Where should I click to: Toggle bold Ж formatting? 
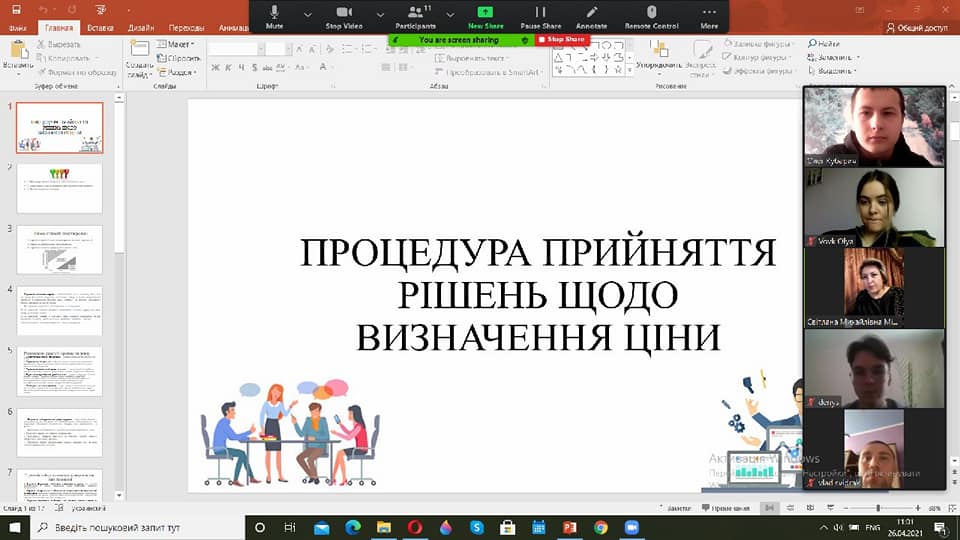pyautogui.click(x=215, y=68)
